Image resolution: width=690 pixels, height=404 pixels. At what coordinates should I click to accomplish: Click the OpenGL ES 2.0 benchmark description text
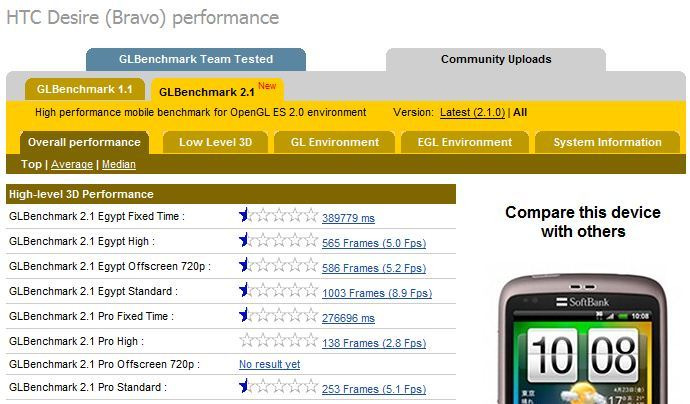[x=201, y=113]
